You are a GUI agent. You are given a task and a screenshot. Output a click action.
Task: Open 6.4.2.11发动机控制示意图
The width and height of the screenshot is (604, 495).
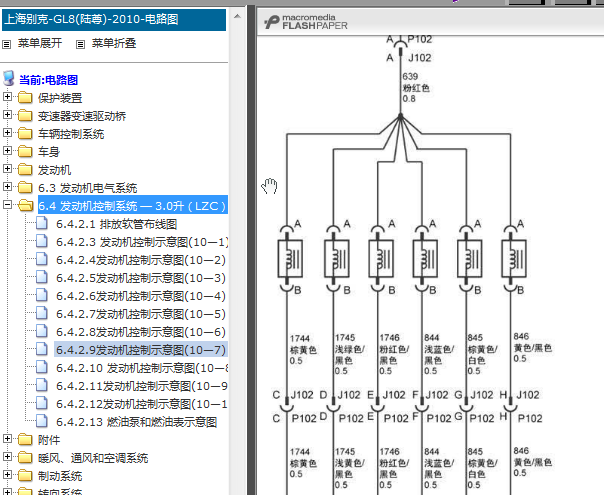click(142, 386)
